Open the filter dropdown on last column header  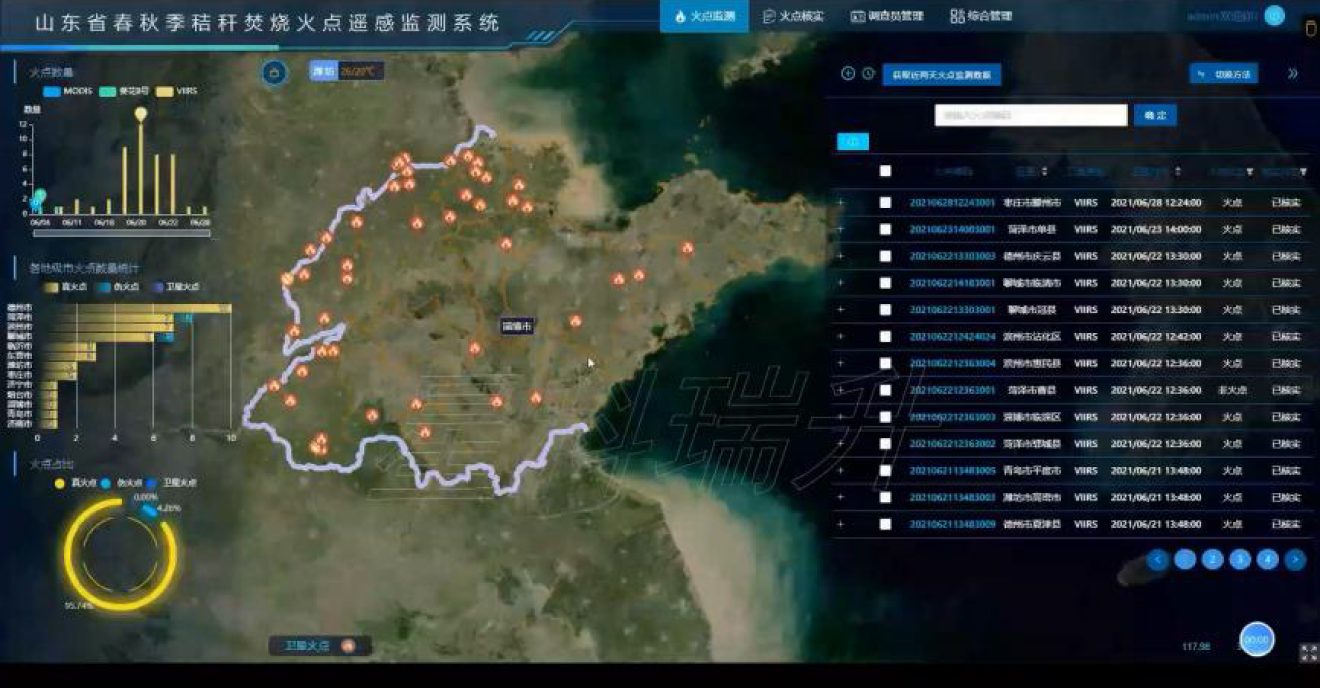click(1303, 172)
